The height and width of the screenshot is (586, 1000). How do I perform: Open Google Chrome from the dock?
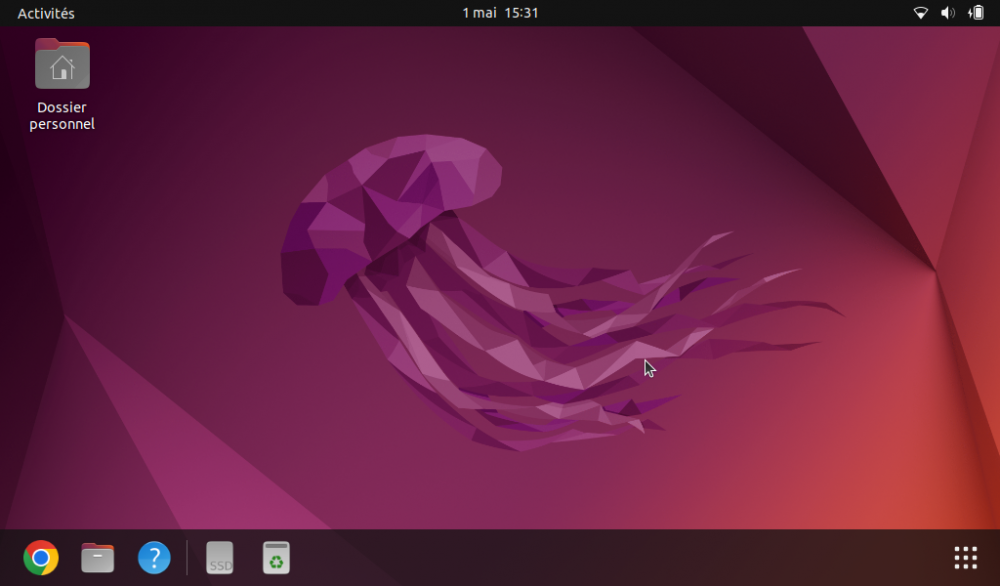(x=41, y=557)
